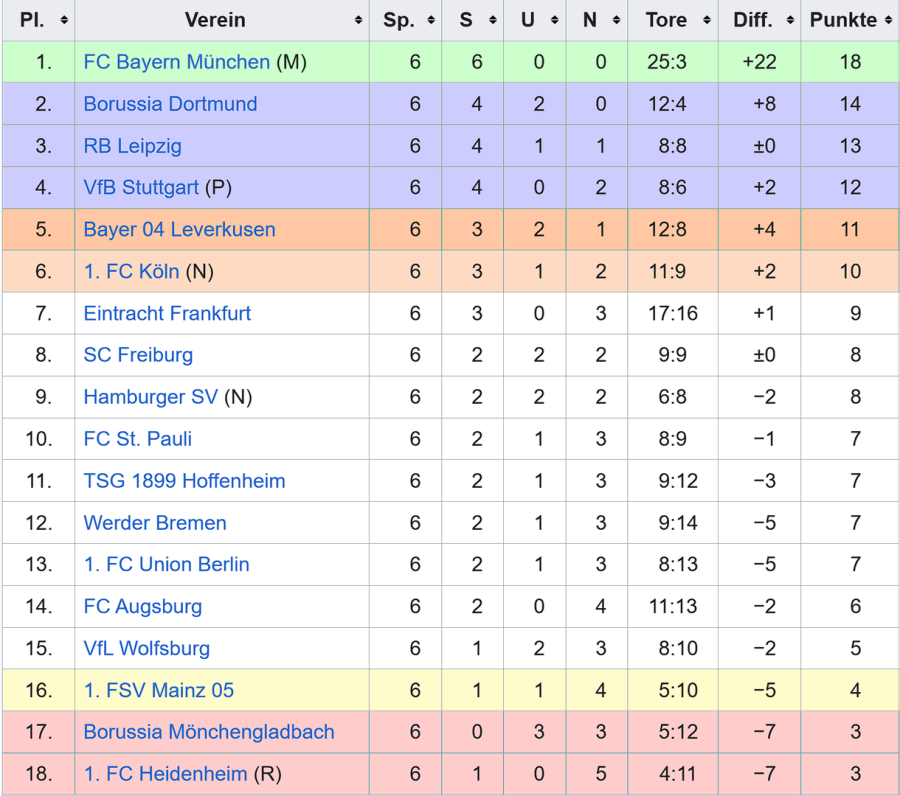Sort by Diff. column arrows
The width and height of the screenshot is (900, 796).
(790, 20)
